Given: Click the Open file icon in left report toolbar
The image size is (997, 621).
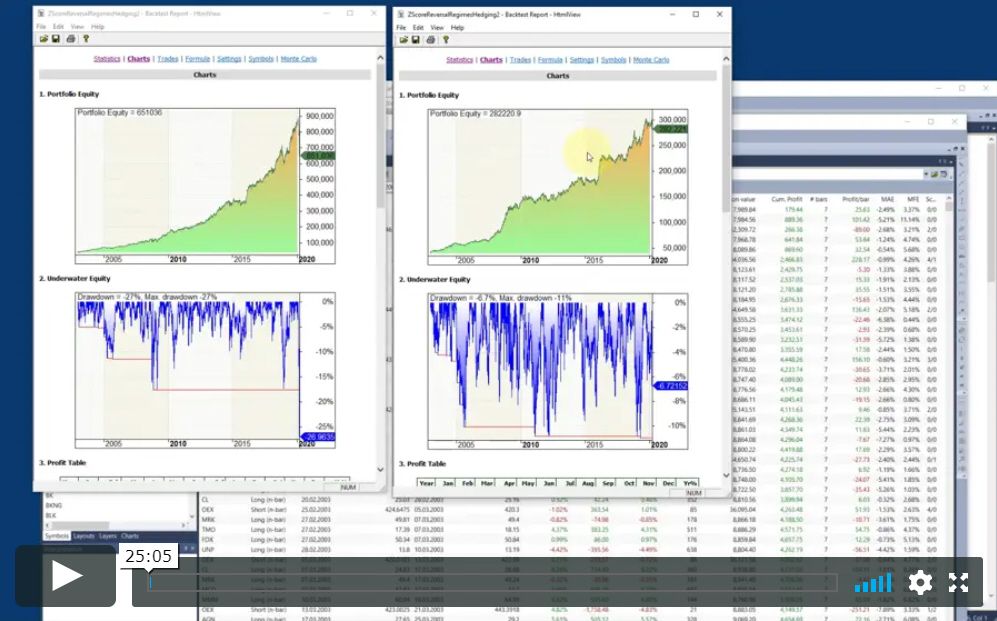Looking at the screenshot, I should (x=44, y=38).
